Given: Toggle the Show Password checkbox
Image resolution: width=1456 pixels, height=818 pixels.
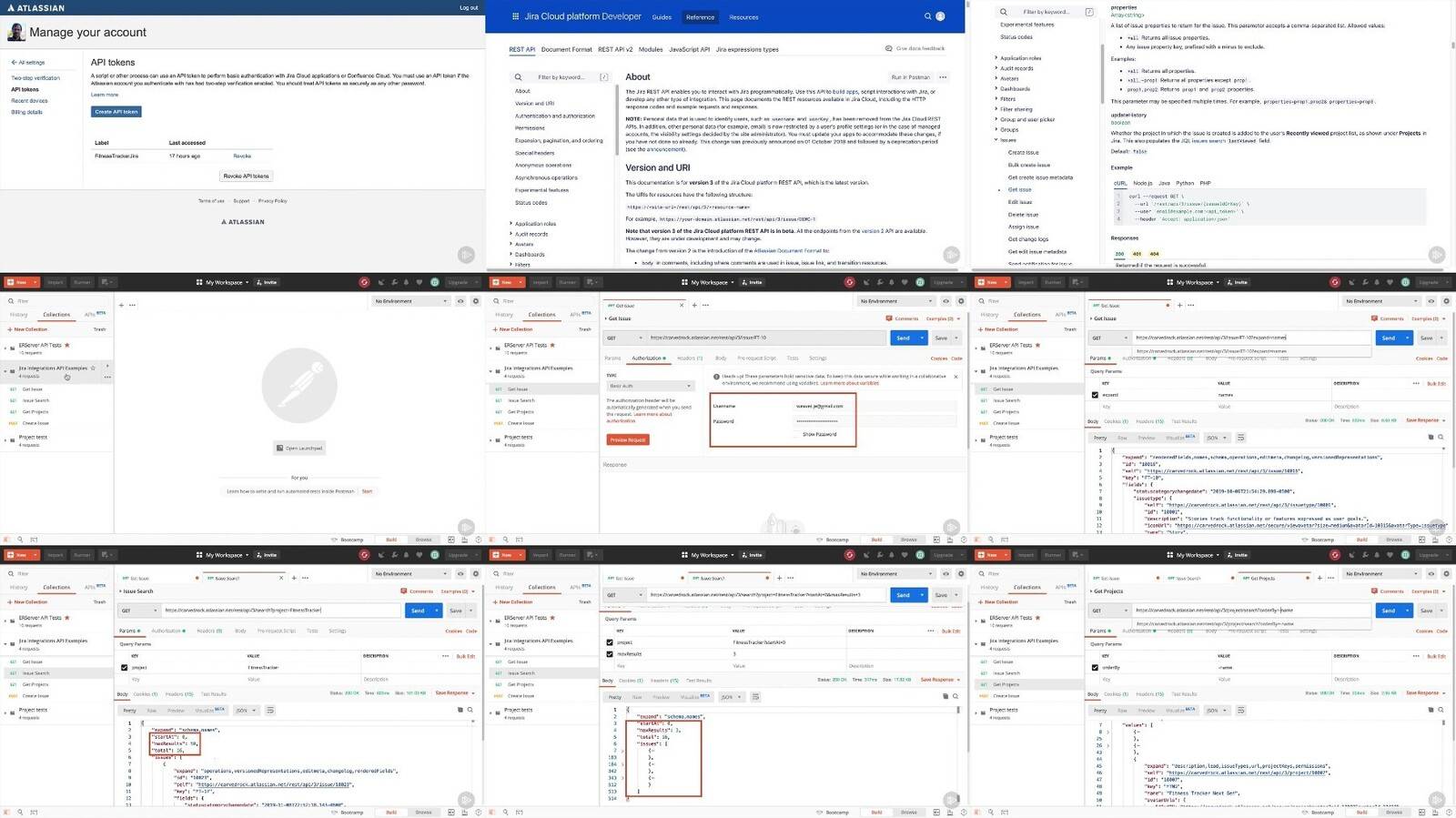Looking at the screenshot, I should pyautogui.click(x=798, y=434).
